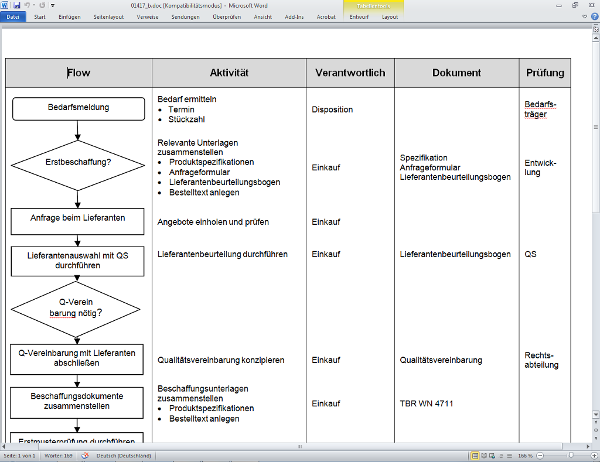
Task: Switch to the Seitenlayout tab
Action: tap(109, 18)
